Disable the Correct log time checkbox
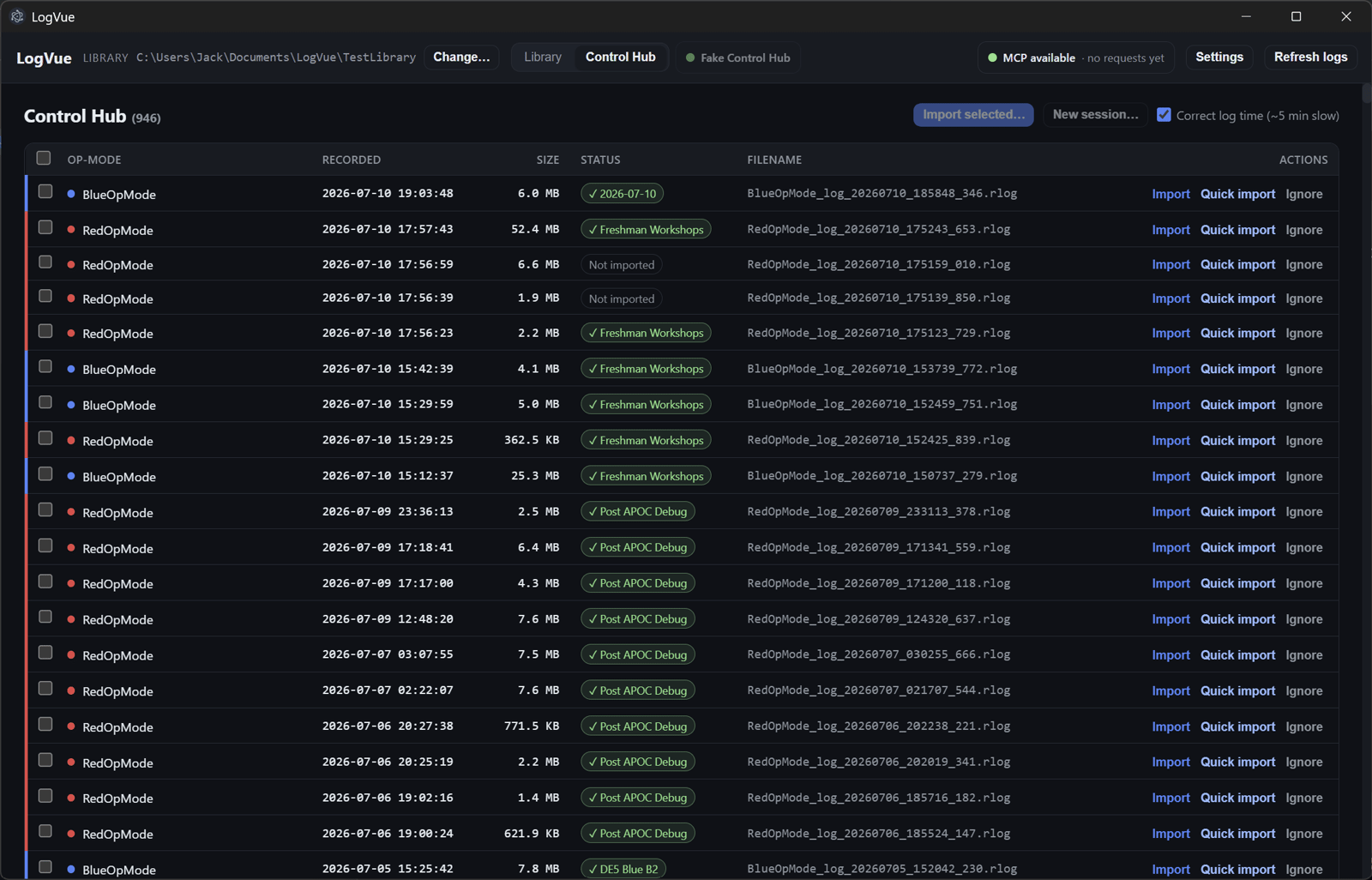 click(x=1164, y=115)
